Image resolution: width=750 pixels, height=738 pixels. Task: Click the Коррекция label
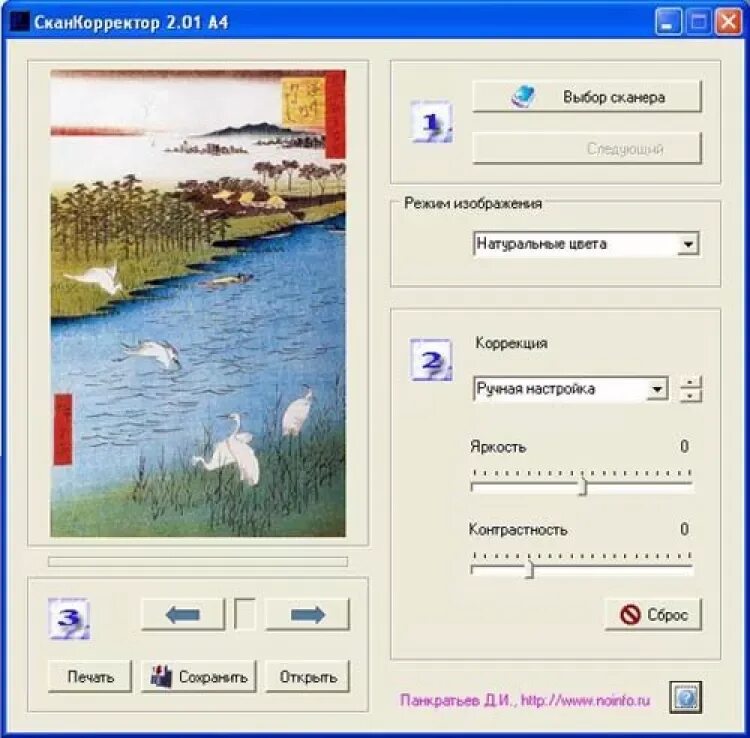coord(511,343)
